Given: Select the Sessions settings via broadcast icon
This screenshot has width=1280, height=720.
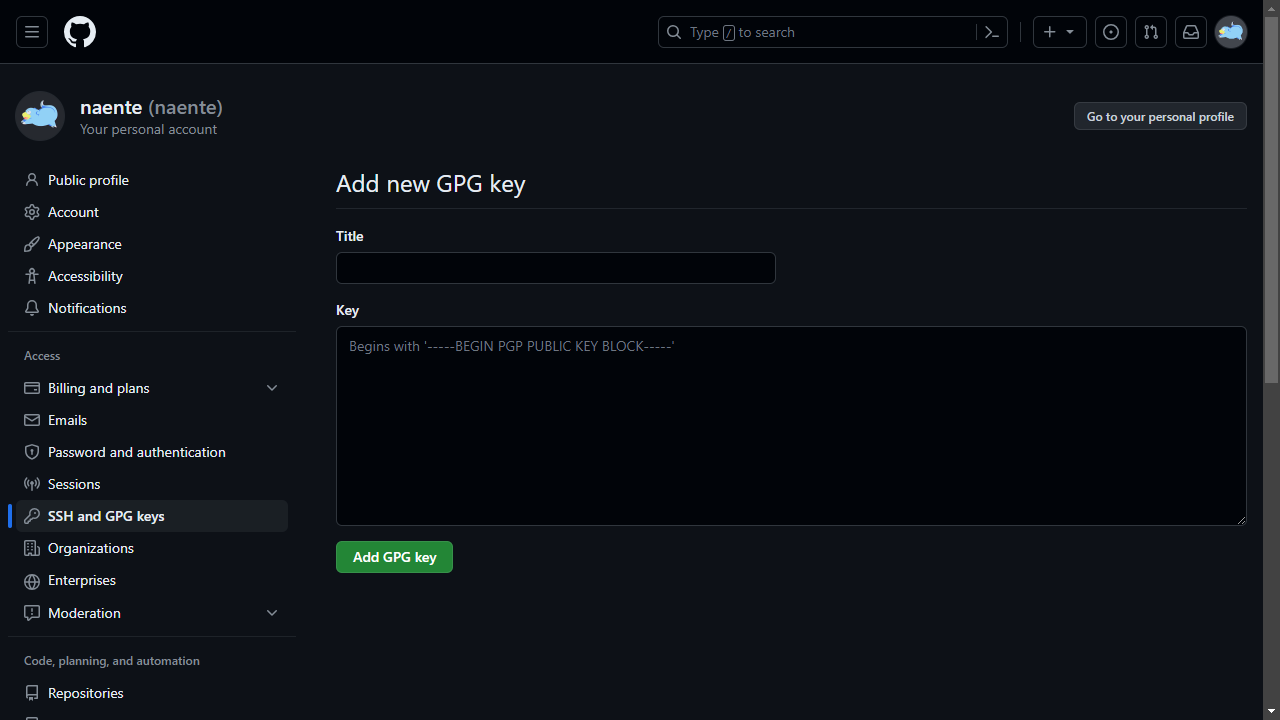Looking at the screenshot, I should (73, 484).
